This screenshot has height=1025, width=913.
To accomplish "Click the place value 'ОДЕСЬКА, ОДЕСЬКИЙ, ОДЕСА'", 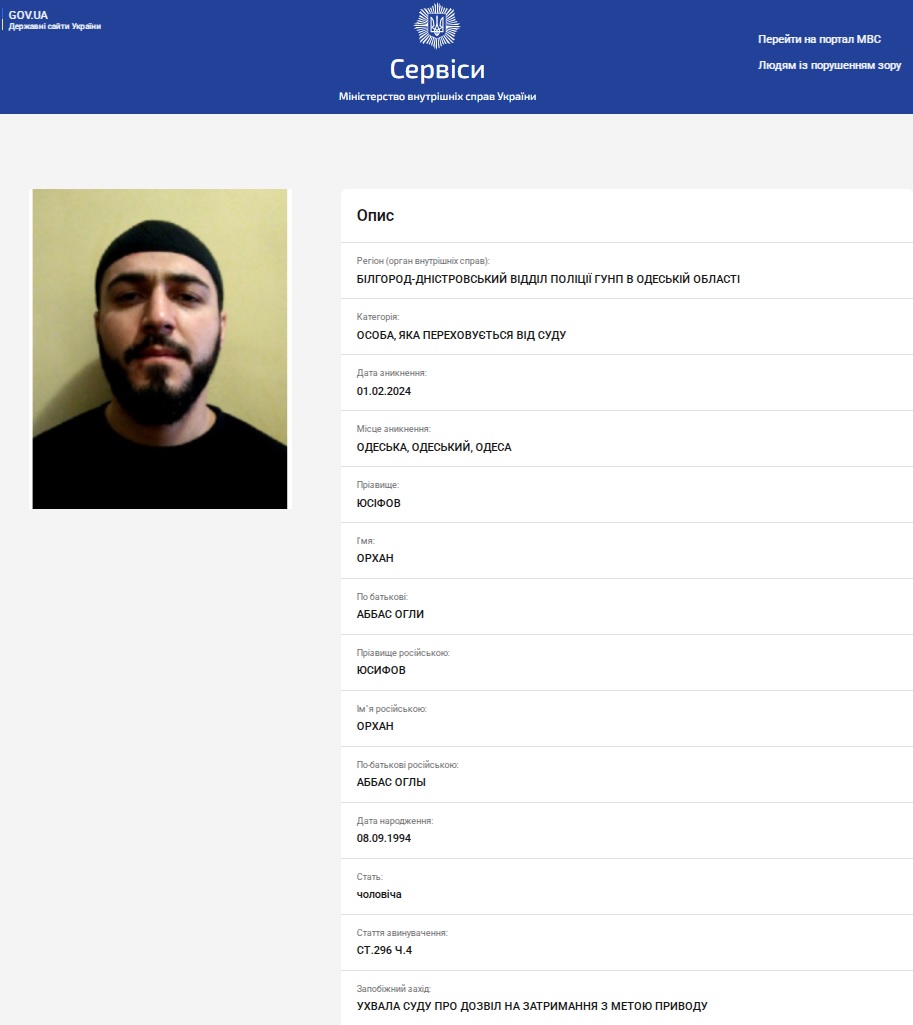I will pyautogui.click(x=434, y=447).
